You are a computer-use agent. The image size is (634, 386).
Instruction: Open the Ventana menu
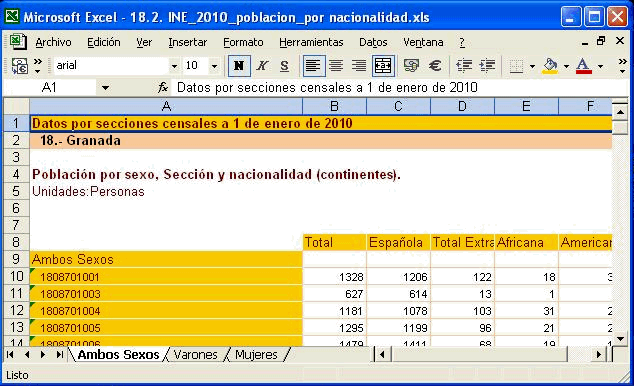click(423, 42)
